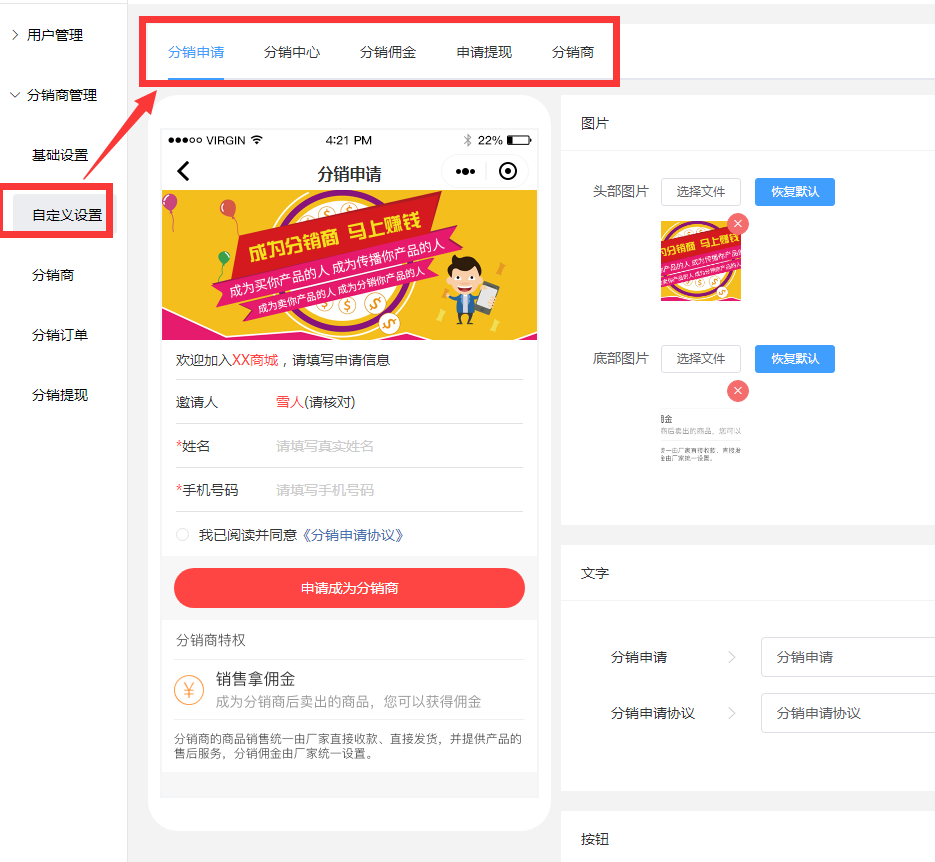Click 选择文件 for 底部图片
The width and height of the screenshot is (935, 862).
701,359
